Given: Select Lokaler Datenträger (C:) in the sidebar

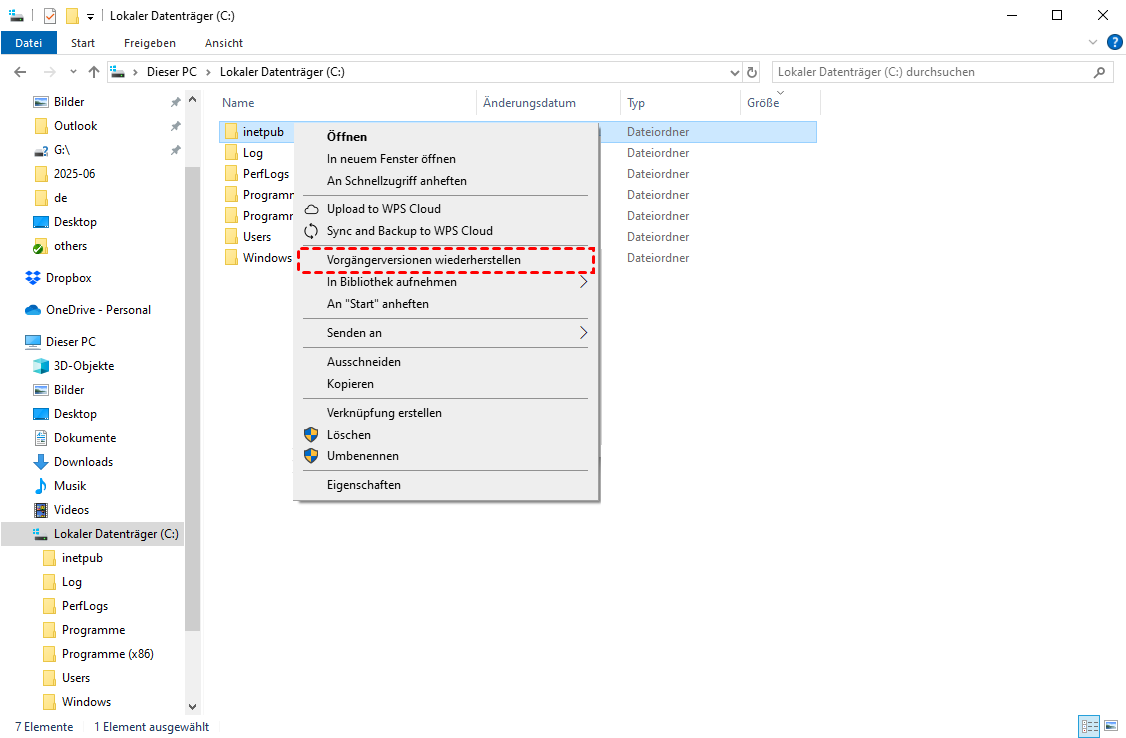Looking at the screenshot, I should tap(93, 534).
